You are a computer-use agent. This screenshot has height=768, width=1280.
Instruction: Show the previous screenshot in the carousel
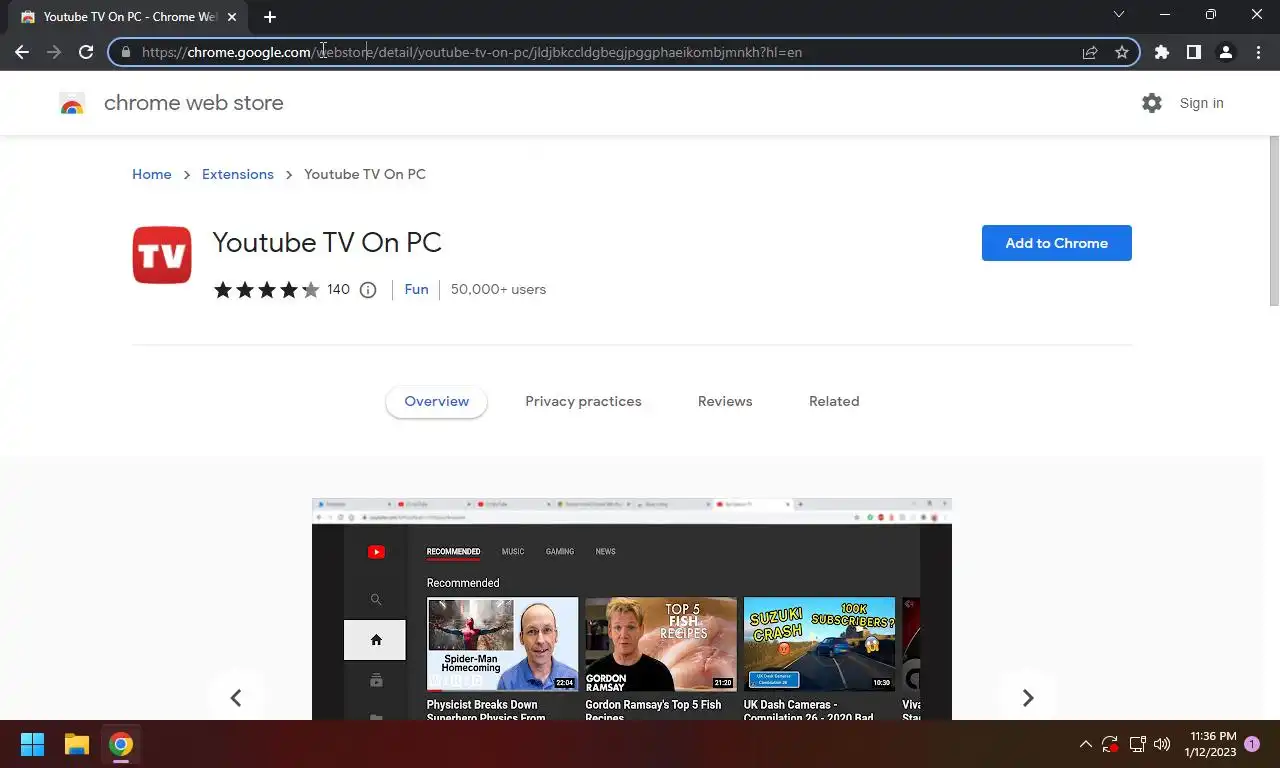(x=236, y=697)
